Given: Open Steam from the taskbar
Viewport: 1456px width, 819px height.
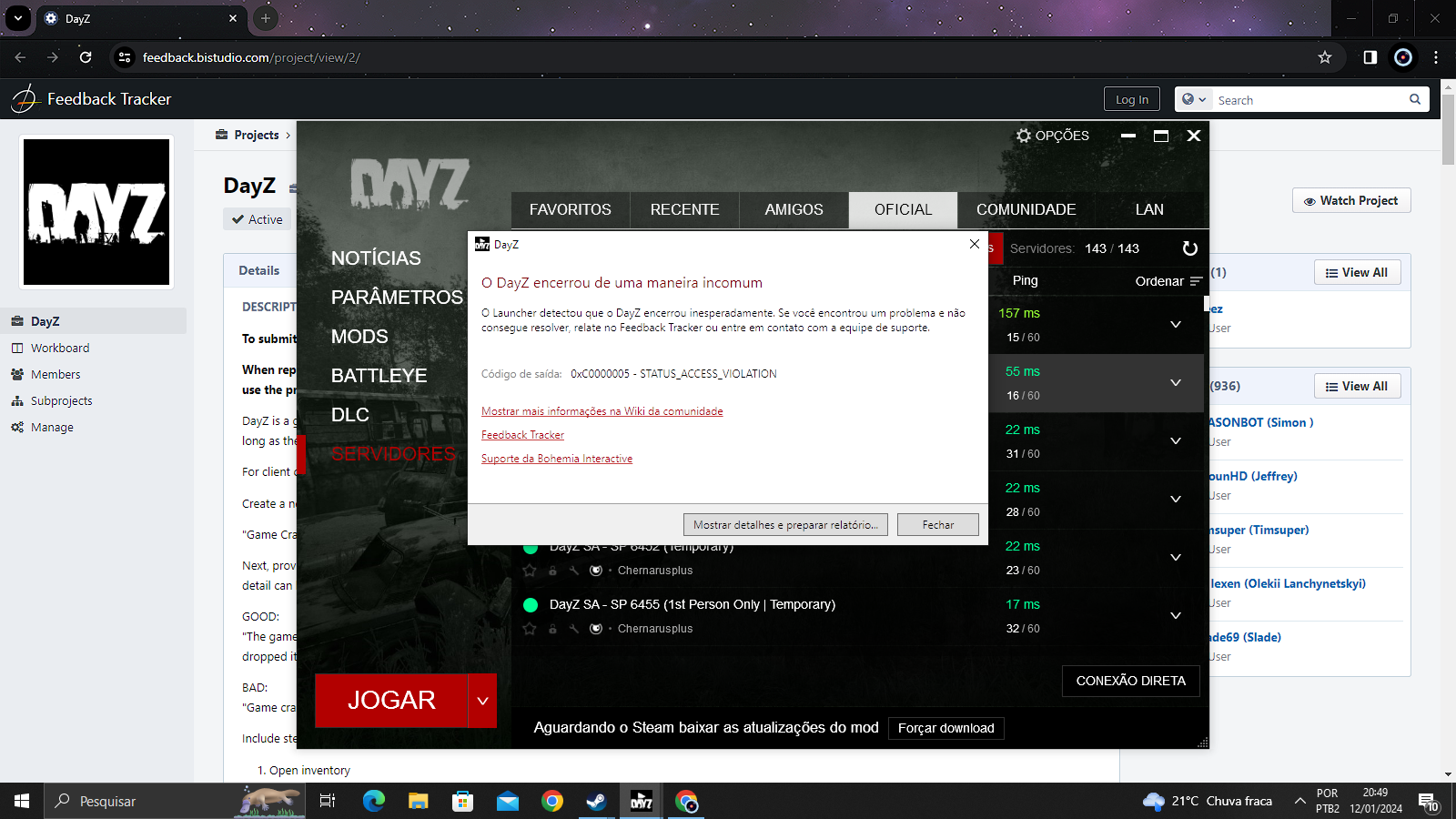Looking at the screenshot, I should [596, 802].
